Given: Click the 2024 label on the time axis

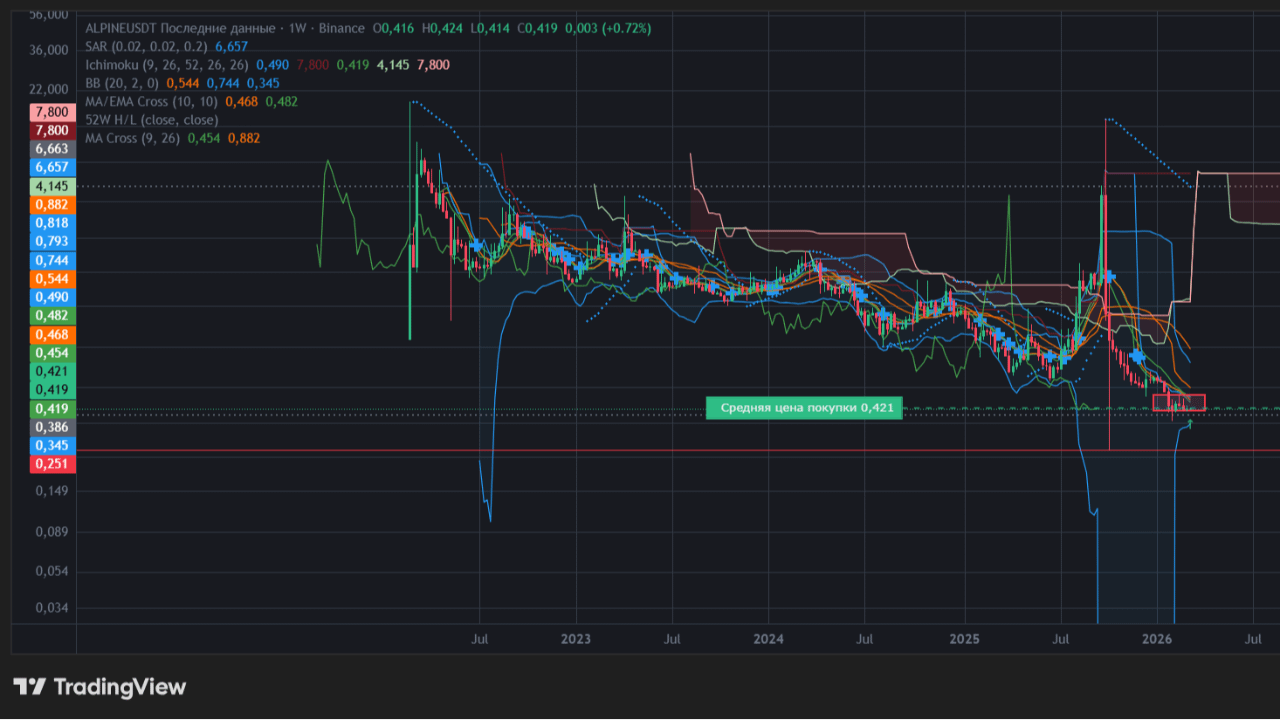Looking at the screenshot, I should pyautogui.click(x=768, y=639).
